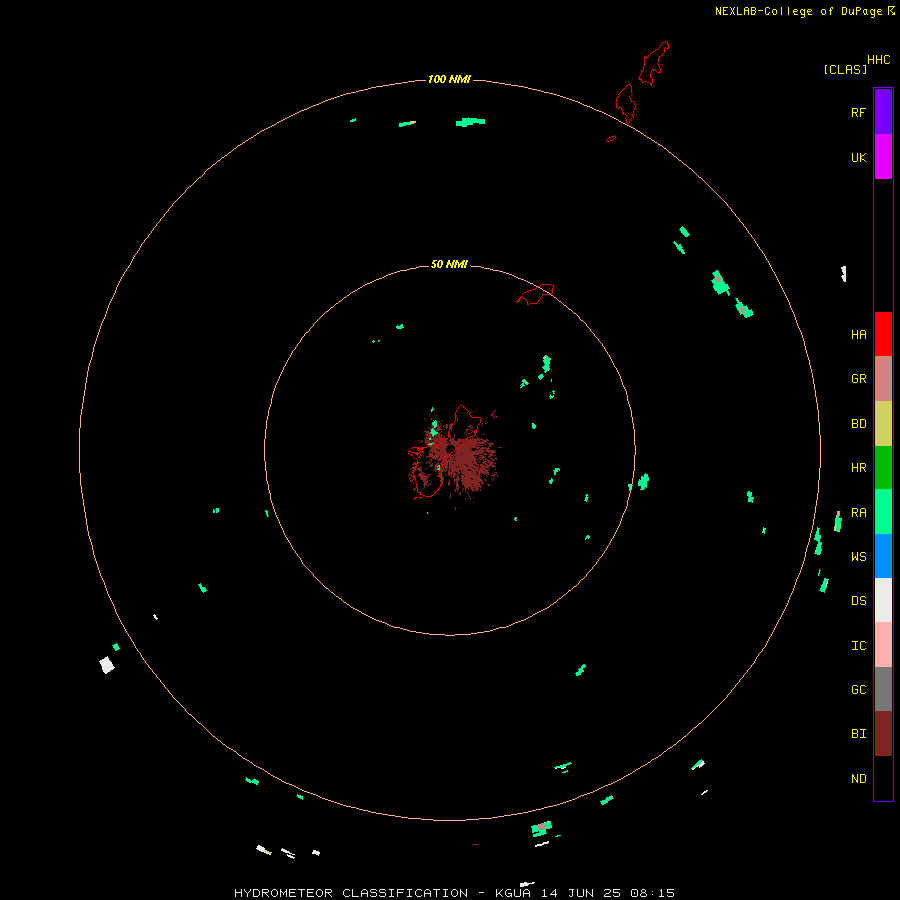Click the RF purple legend swatch
The image size is (900, 900).
[x=883, y=112]
